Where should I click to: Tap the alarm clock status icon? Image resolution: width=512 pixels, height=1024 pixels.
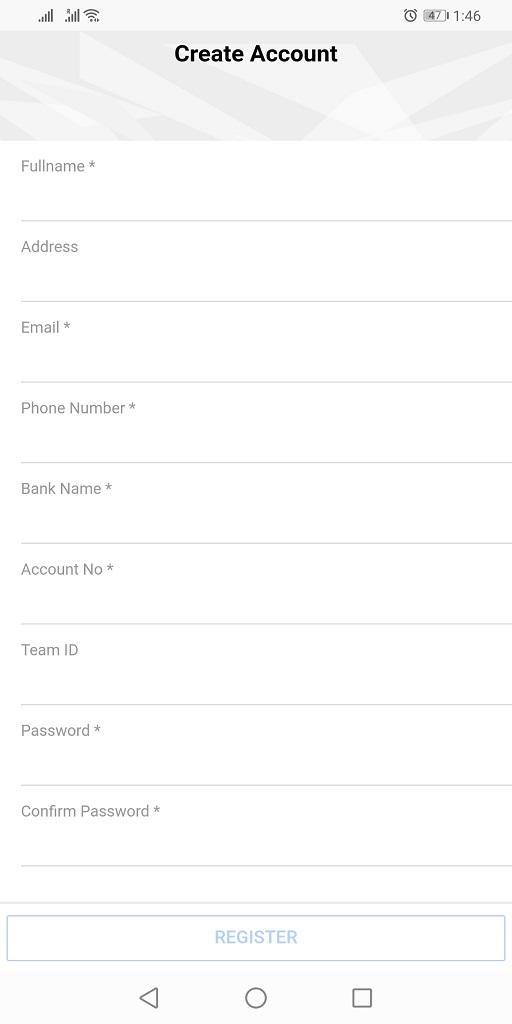pos(410,16)
